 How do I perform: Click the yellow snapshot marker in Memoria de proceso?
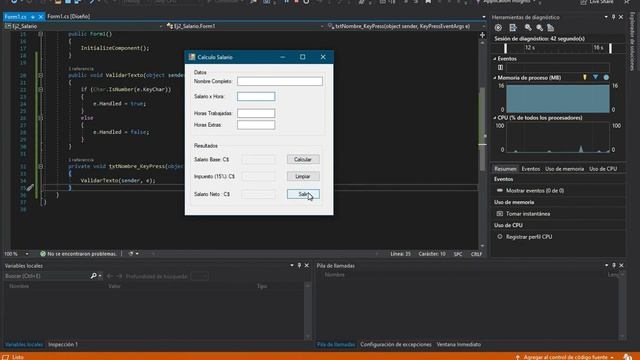coord(584,77)
